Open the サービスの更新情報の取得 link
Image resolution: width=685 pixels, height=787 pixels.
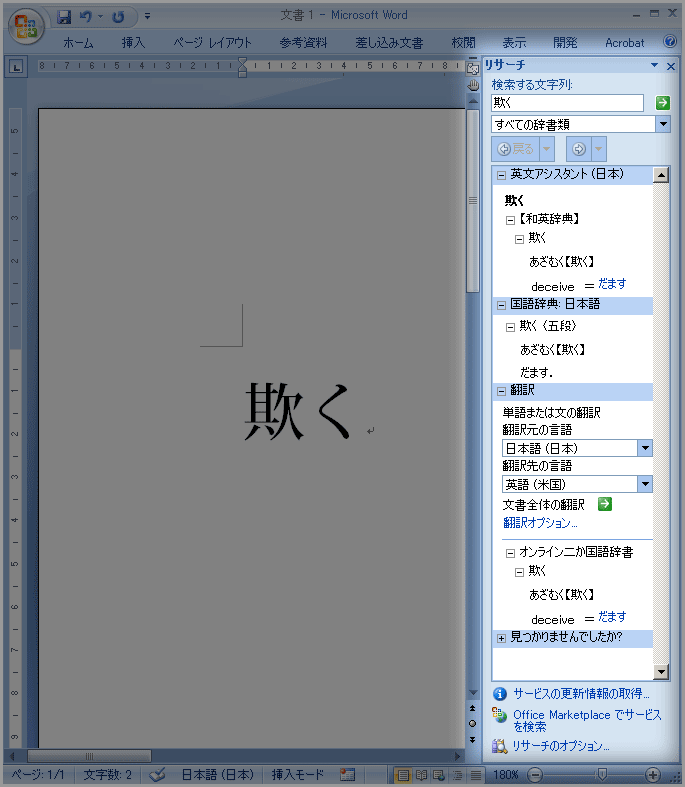[581, 694]
